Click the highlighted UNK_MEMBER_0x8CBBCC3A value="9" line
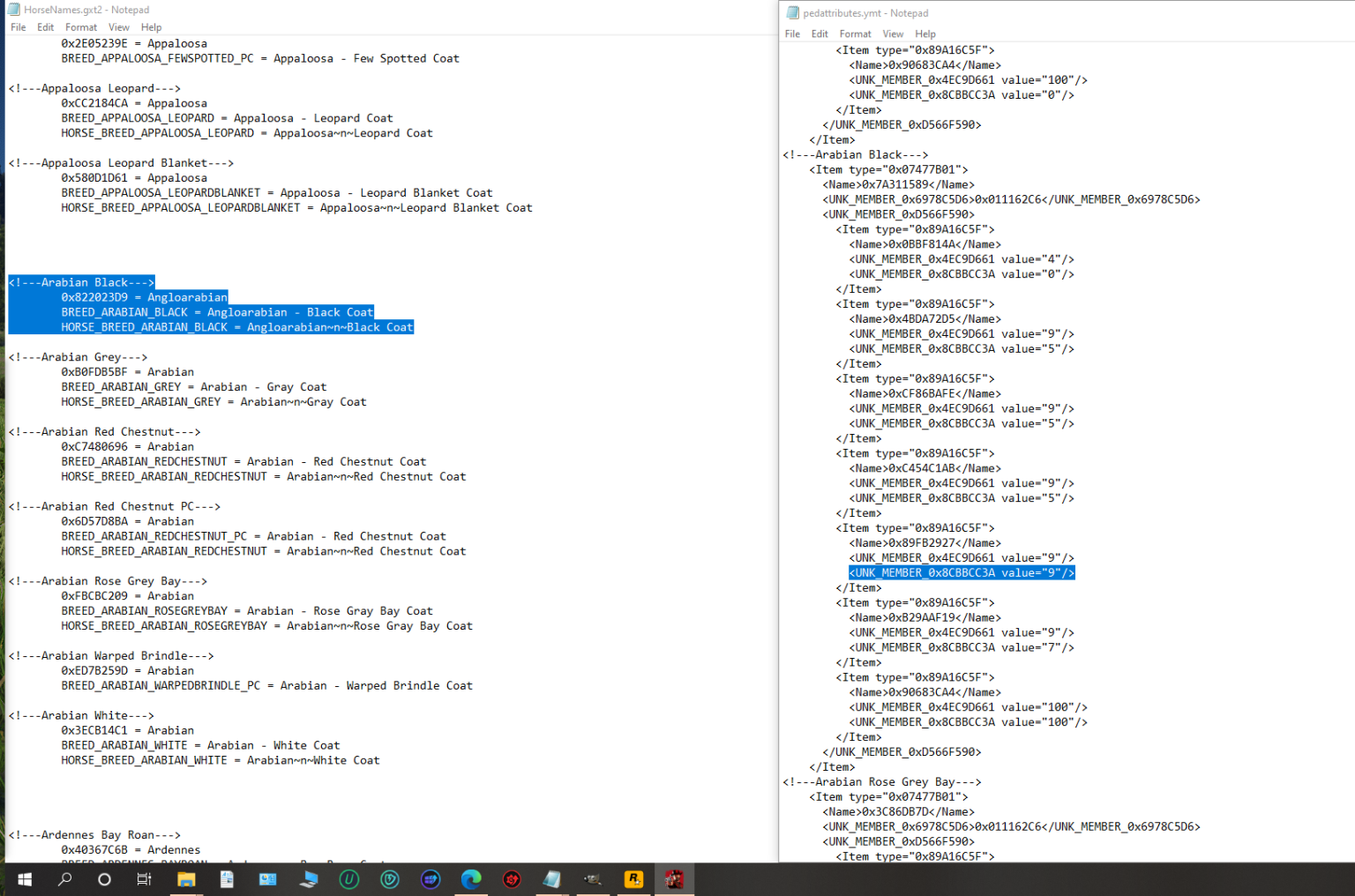The width and height of the screenshot is (1355, 896). [961, 573]
